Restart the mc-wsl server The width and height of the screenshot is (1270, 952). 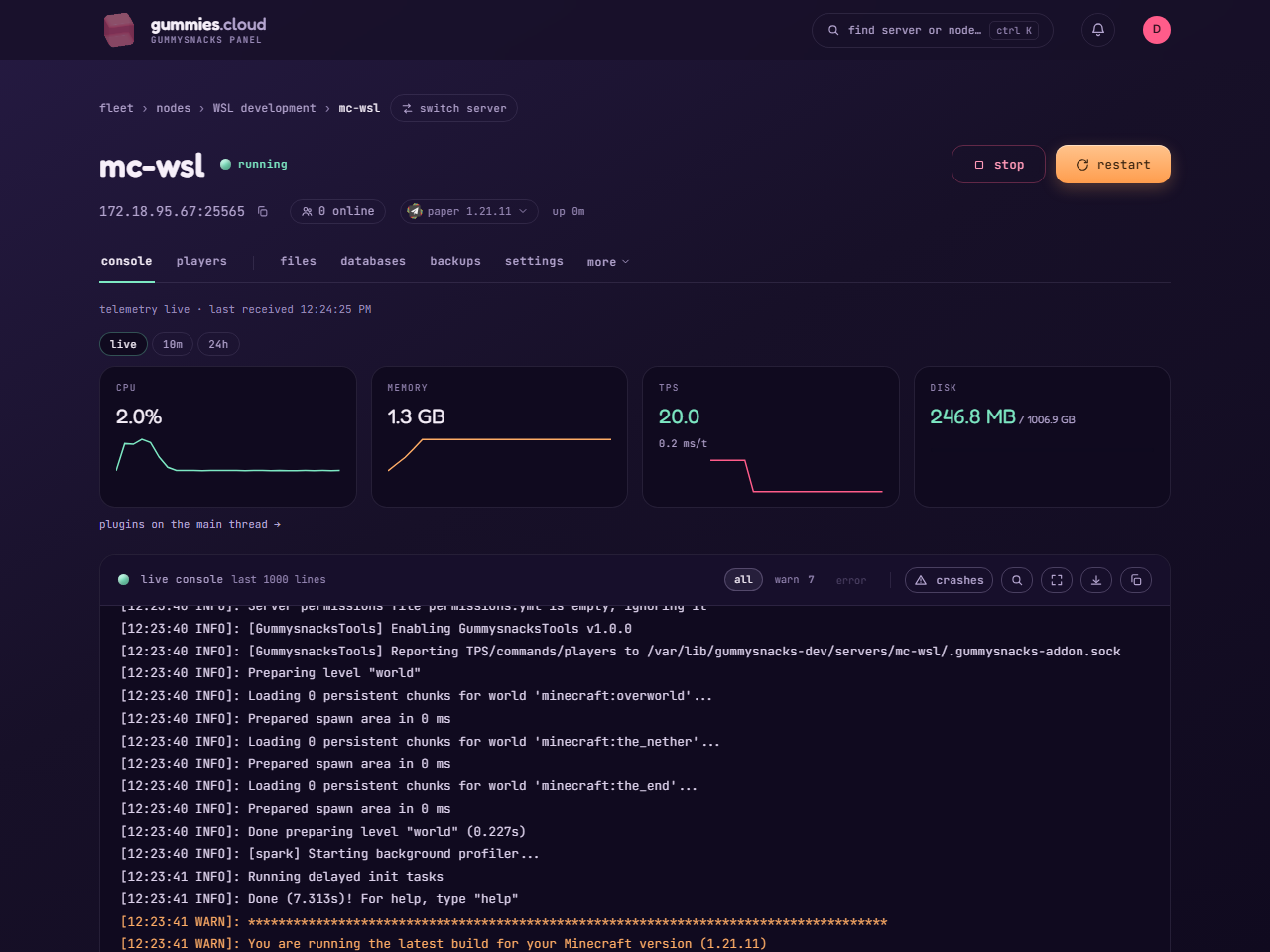(1113, 165)
